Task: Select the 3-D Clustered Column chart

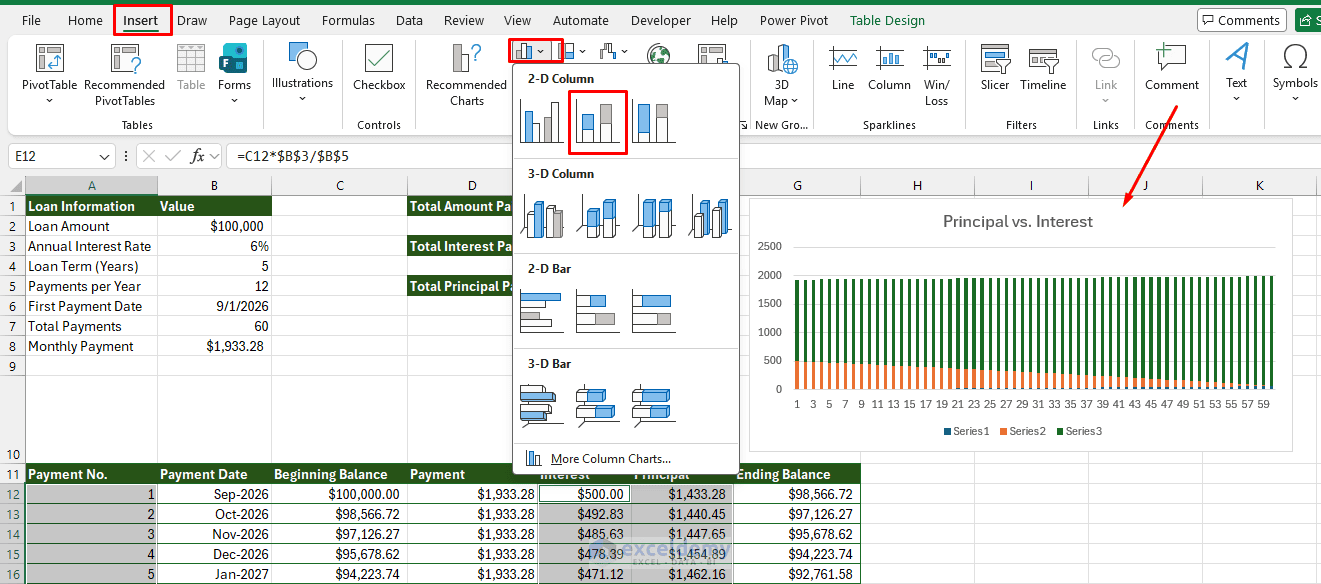Action: click(x=542, y=216)
